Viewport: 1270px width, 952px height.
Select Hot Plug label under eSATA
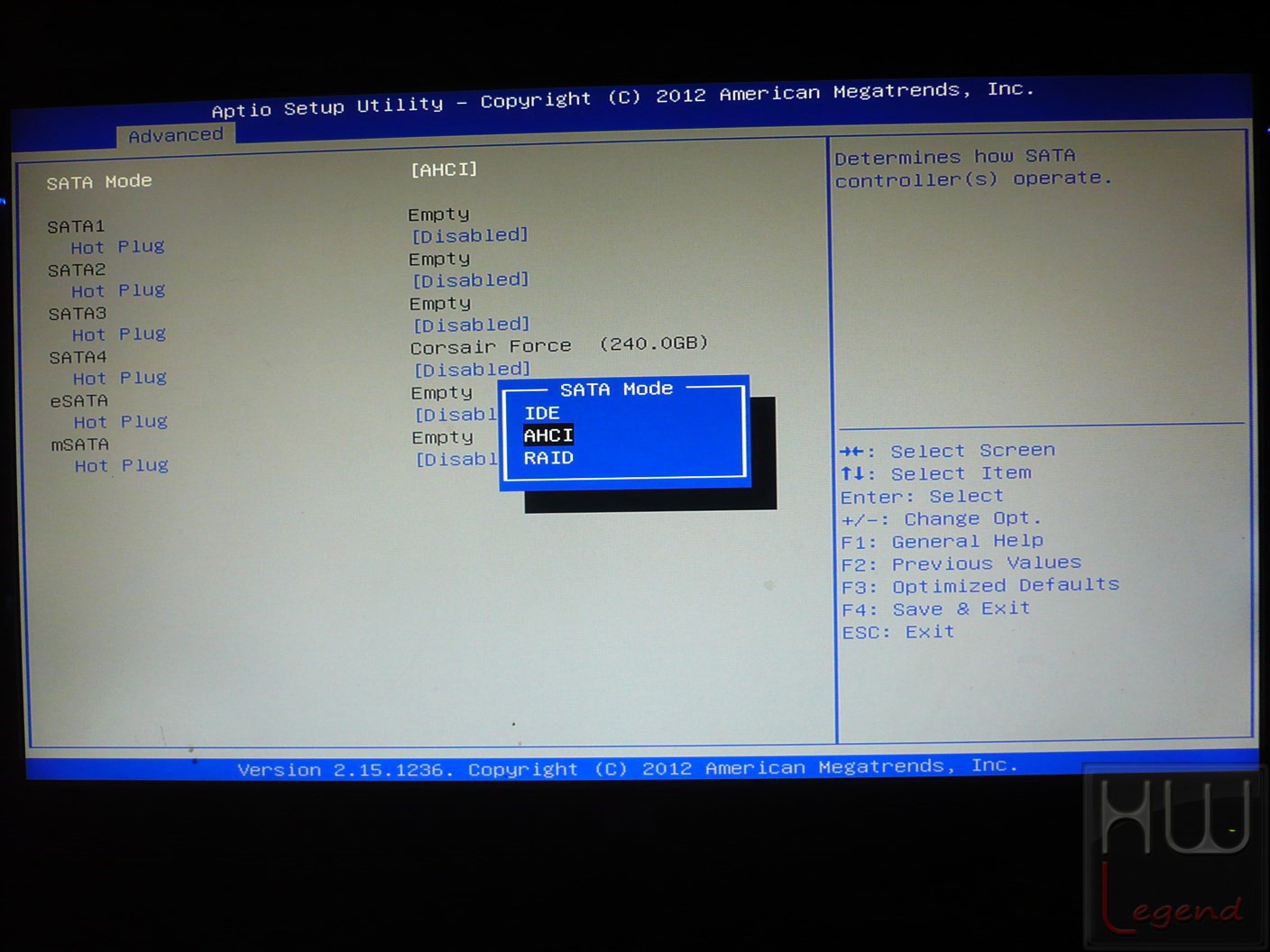[x=121, y=422]
